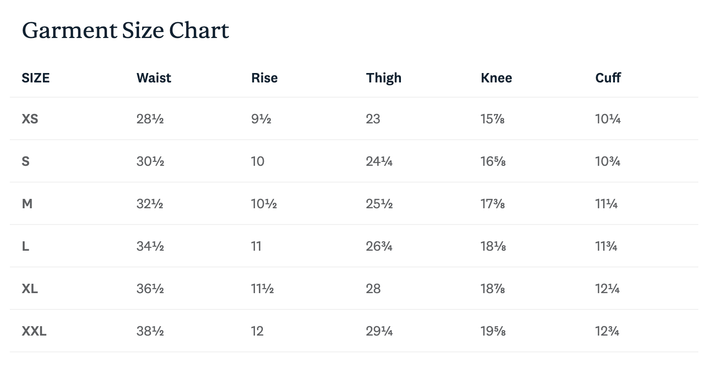Select the 18⅞ knee value for XL
720x379 pixels.
click(x=493, y=288)
